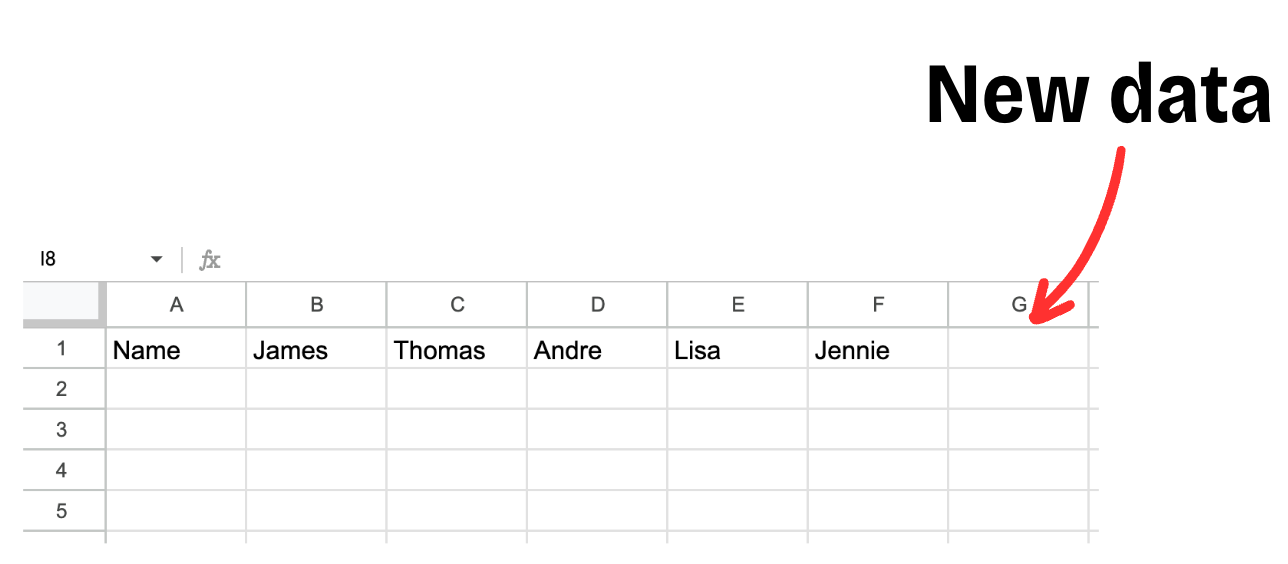Click the cell containing Name

(x=176, y=349)
